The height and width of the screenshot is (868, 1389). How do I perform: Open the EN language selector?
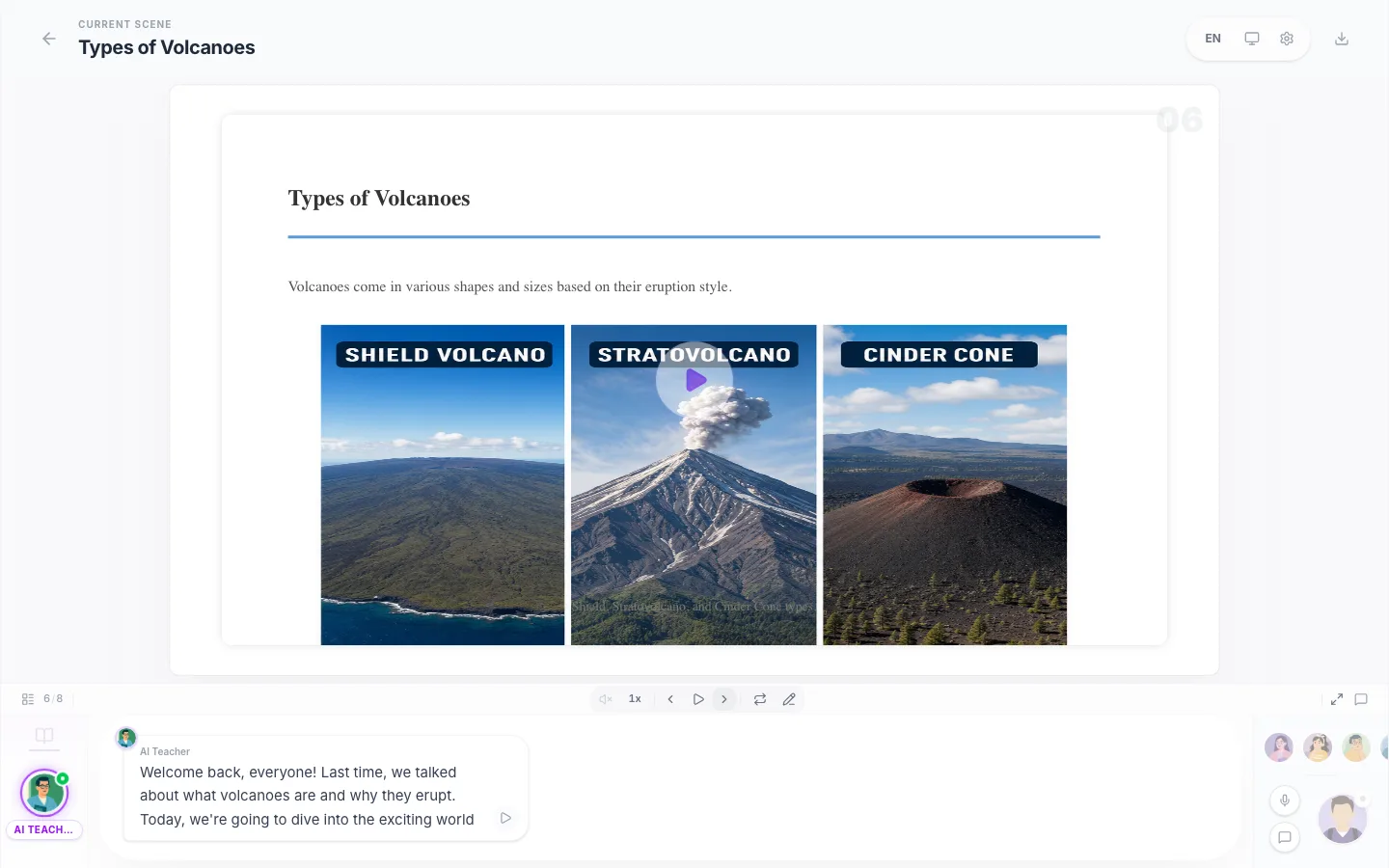pyautogui.click(x=1212, y=39)
